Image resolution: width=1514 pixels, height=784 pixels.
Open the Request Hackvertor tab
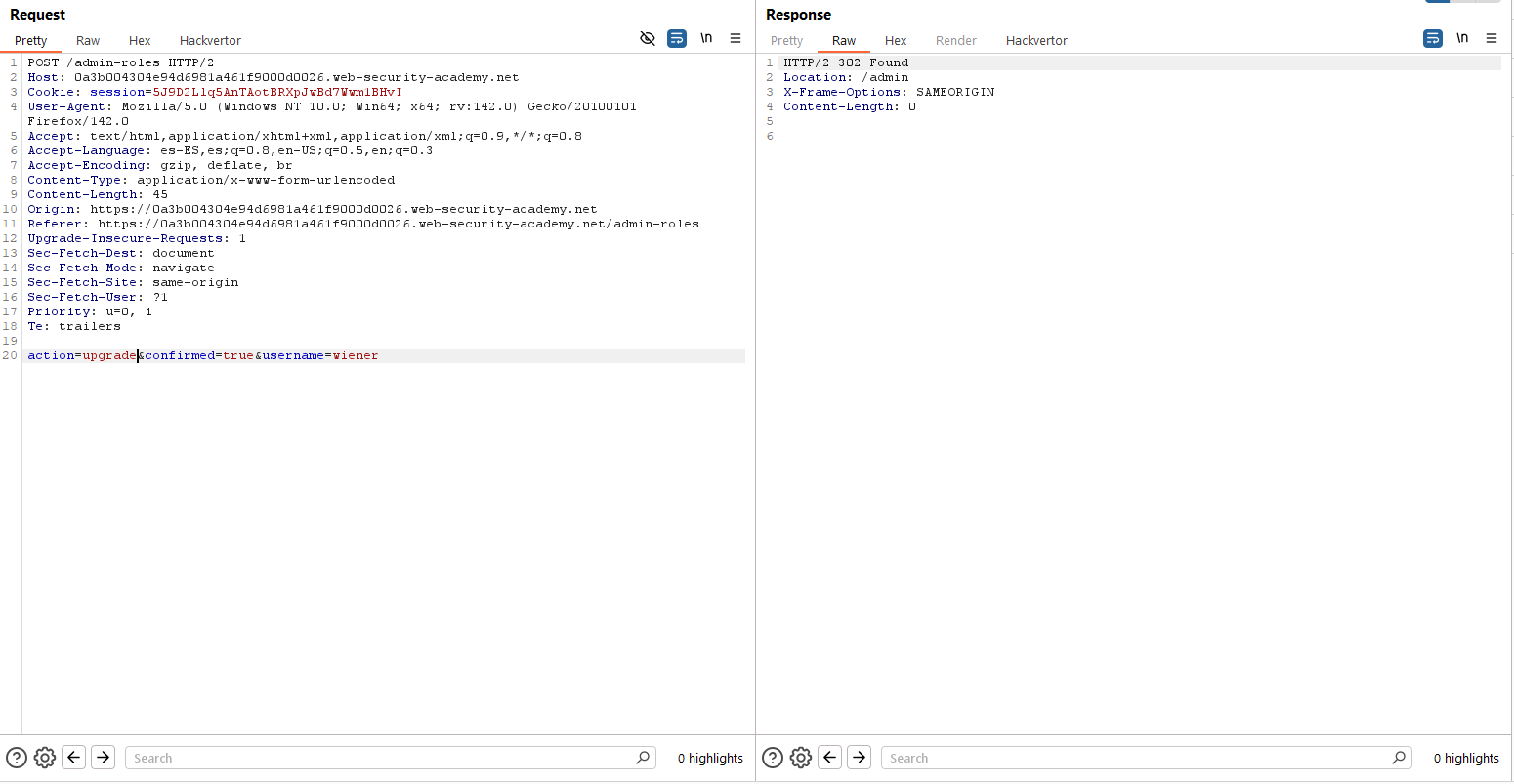(x=210, y=40)
